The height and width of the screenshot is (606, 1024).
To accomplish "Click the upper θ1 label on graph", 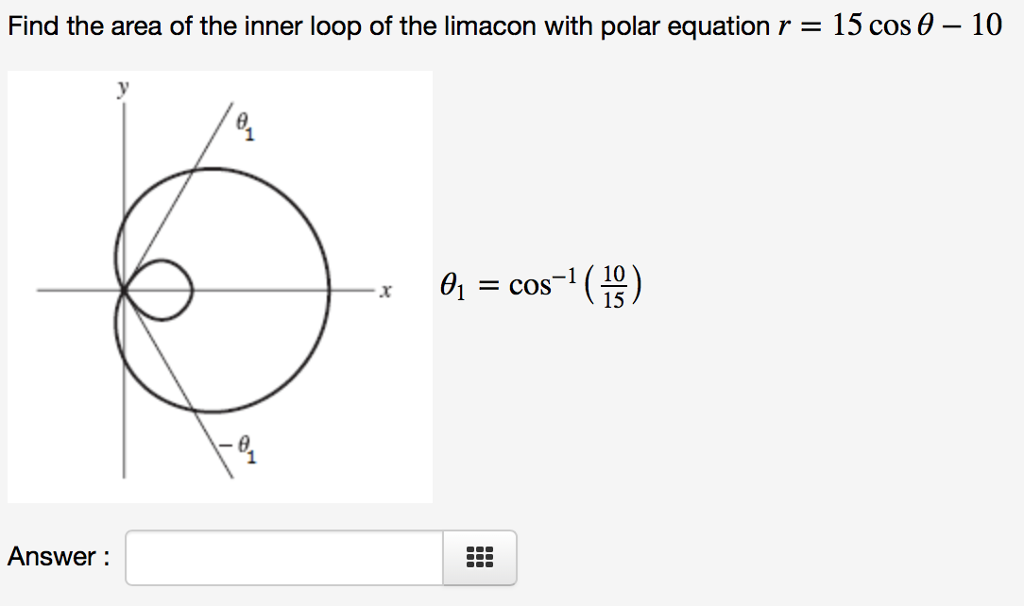I will (x=246, y=125).
